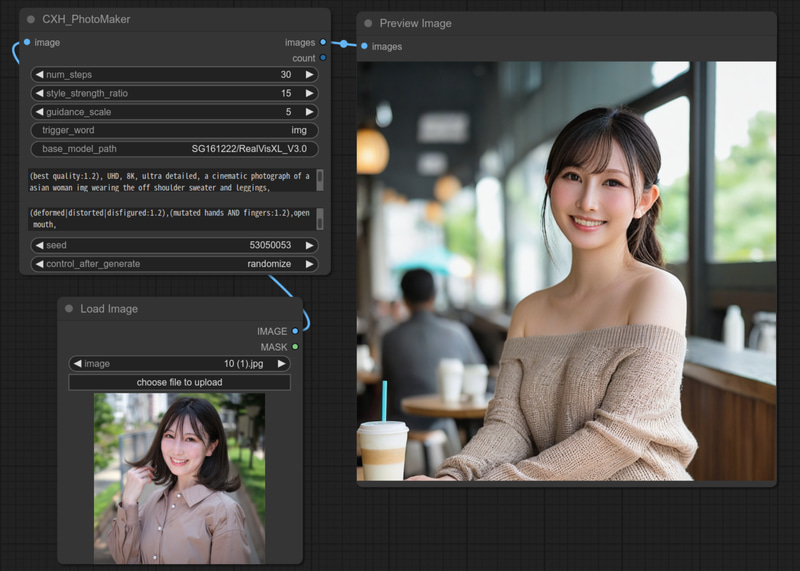This screenshot has width=800, height=571.
Task: Click the generated preview image of the café
Action: (566, 270)
